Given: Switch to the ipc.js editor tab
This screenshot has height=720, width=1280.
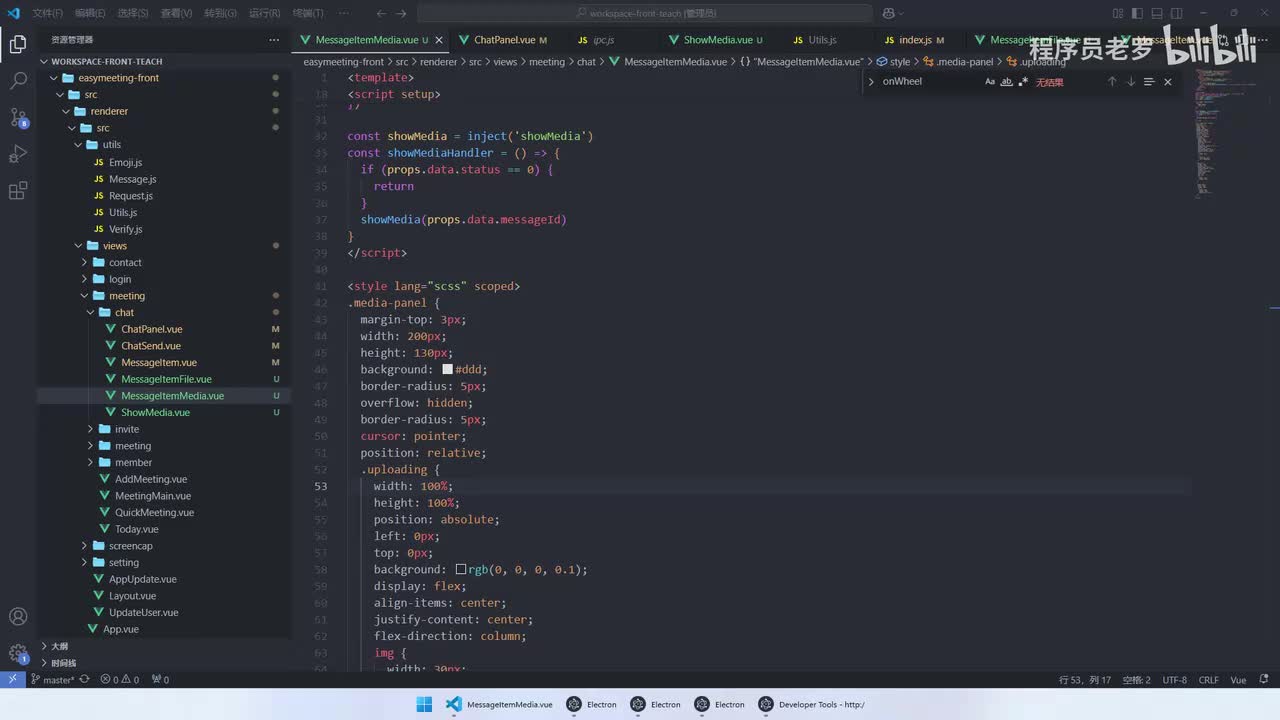Looking at the screenshot, I should tap(602, 40).
